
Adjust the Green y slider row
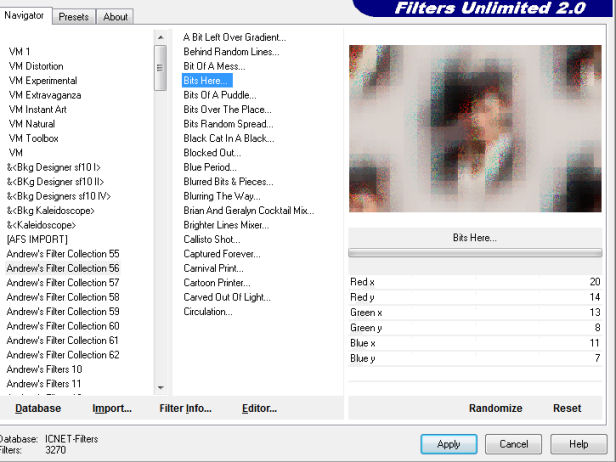pyautogui.click(x=475, y=328)
